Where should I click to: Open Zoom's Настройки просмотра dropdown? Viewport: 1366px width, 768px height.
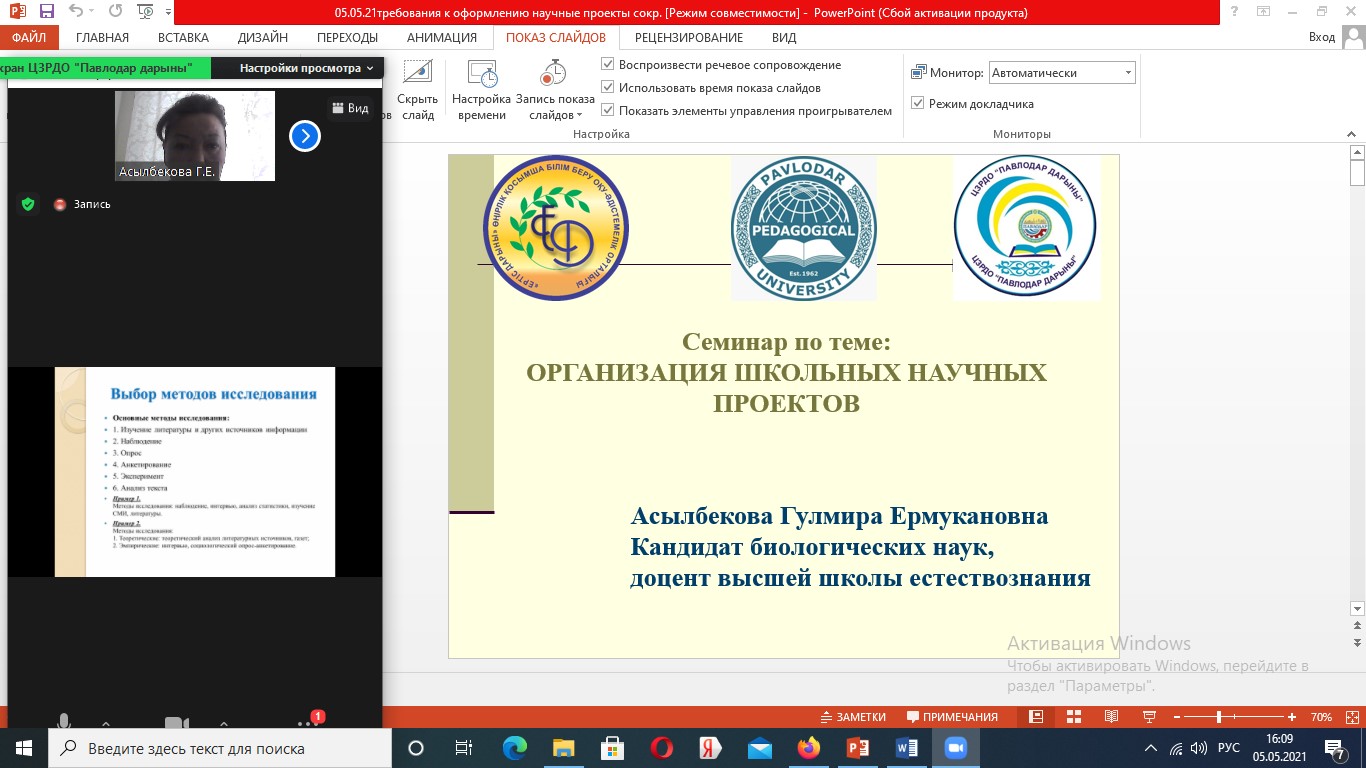pyautogui.click(x=307, y=68)
